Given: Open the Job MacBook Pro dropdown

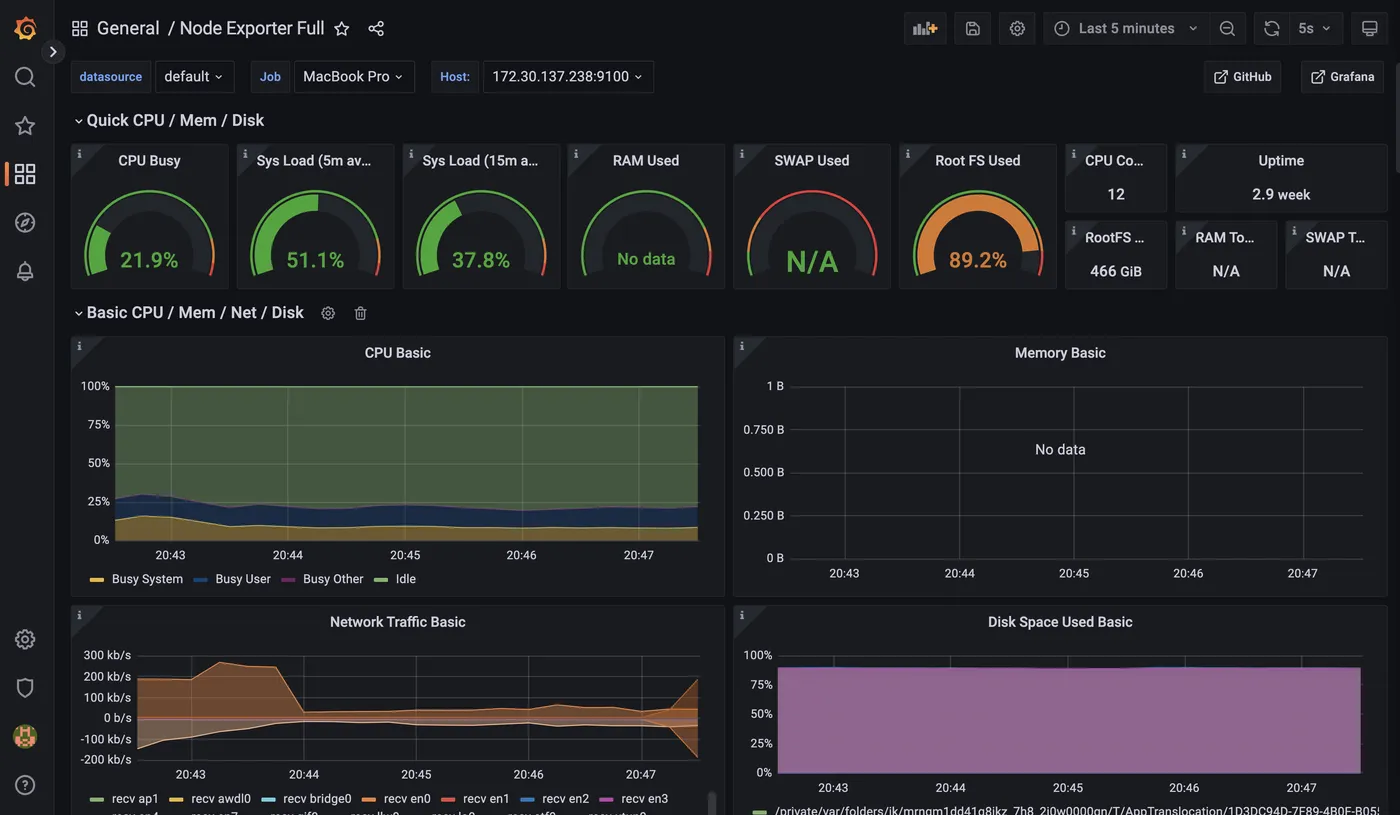Looking at the screenshot, I should pos(354,77).
